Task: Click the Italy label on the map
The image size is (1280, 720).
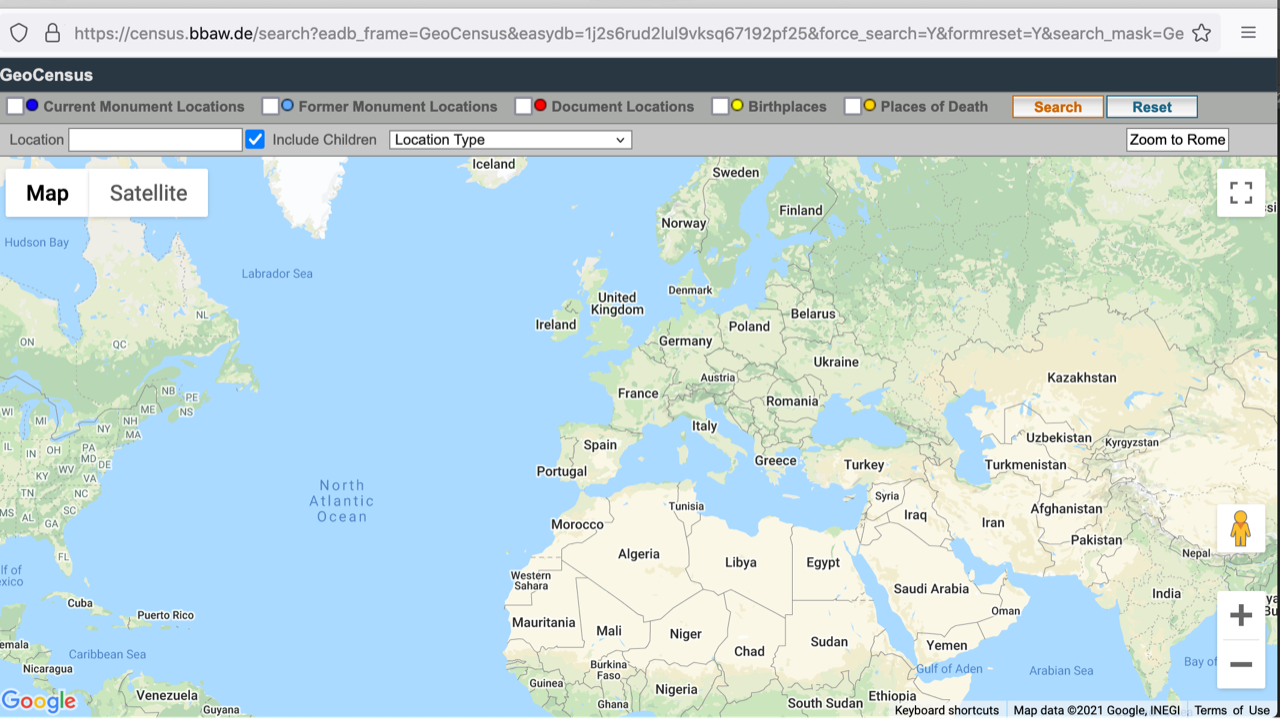Action: click(x=705, y=426)
